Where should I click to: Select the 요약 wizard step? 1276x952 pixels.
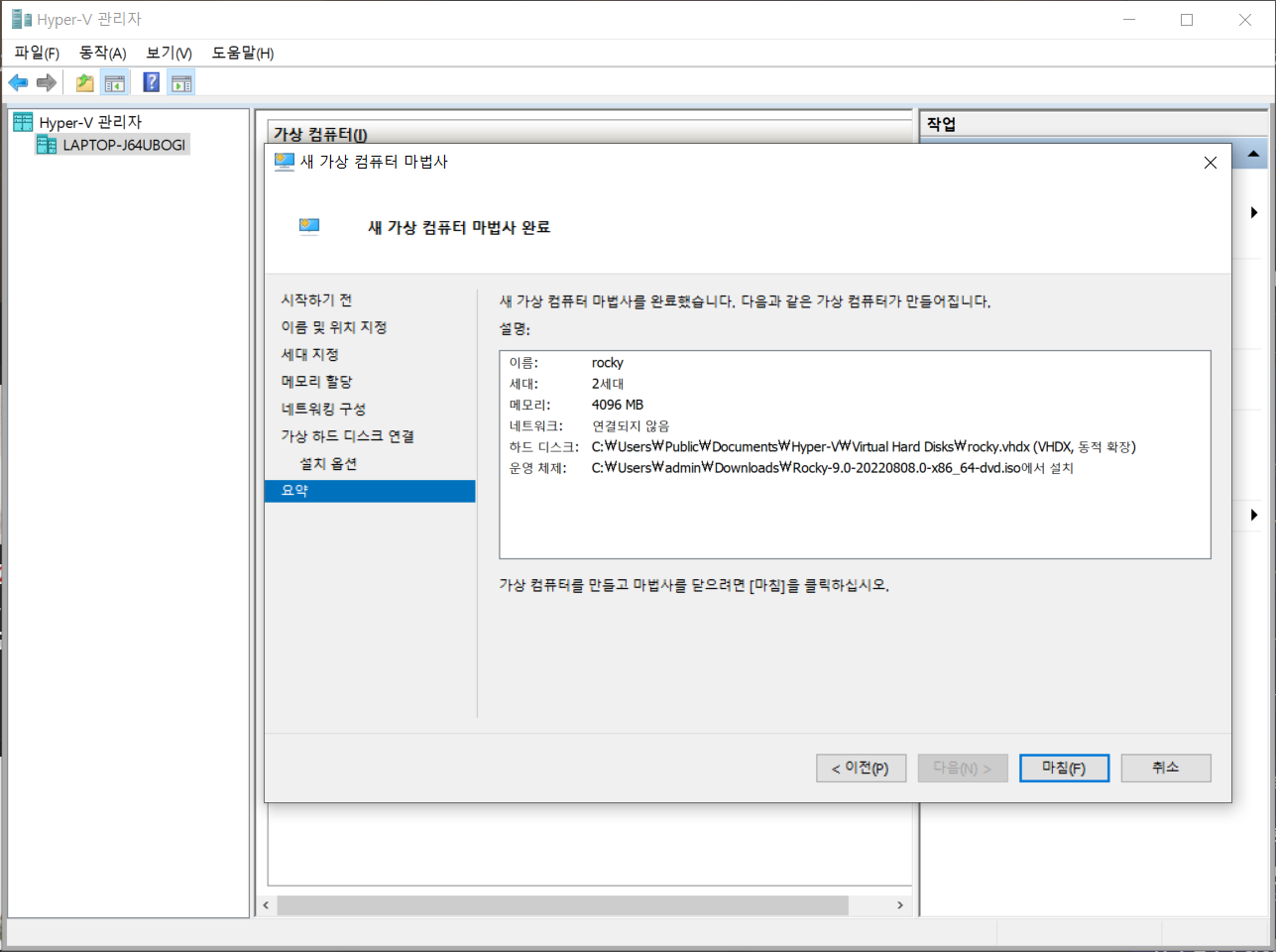(x=370, y=491)
